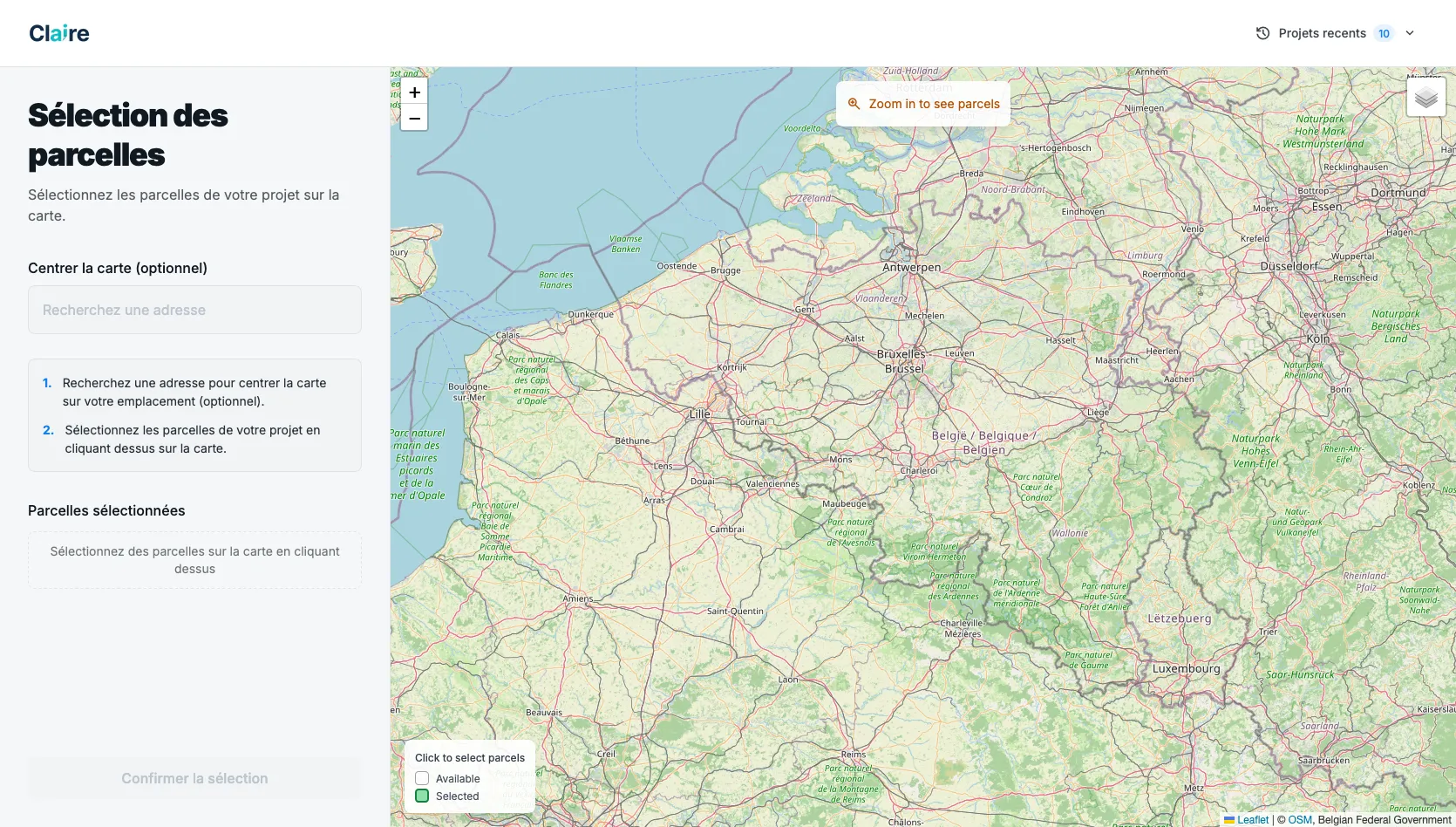Click the Claire logo
The width and height of the screenshot is (1456, 827).
click(x=59, y=33)
